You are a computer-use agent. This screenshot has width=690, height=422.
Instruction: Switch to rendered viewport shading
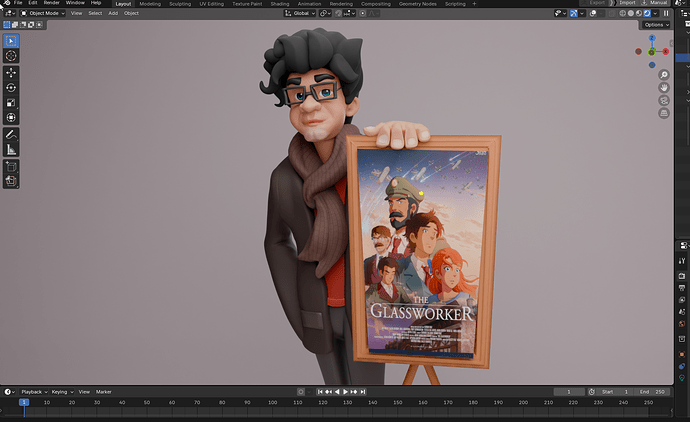click(647, 13)
